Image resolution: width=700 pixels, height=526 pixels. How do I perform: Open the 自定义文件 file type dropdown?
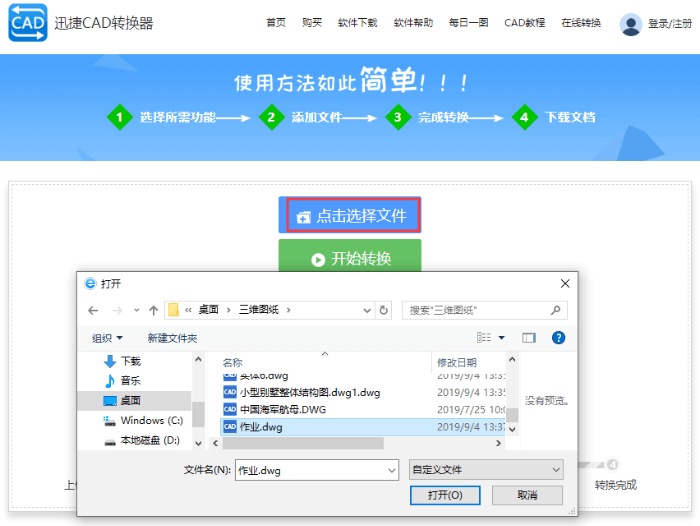(486, 470)
